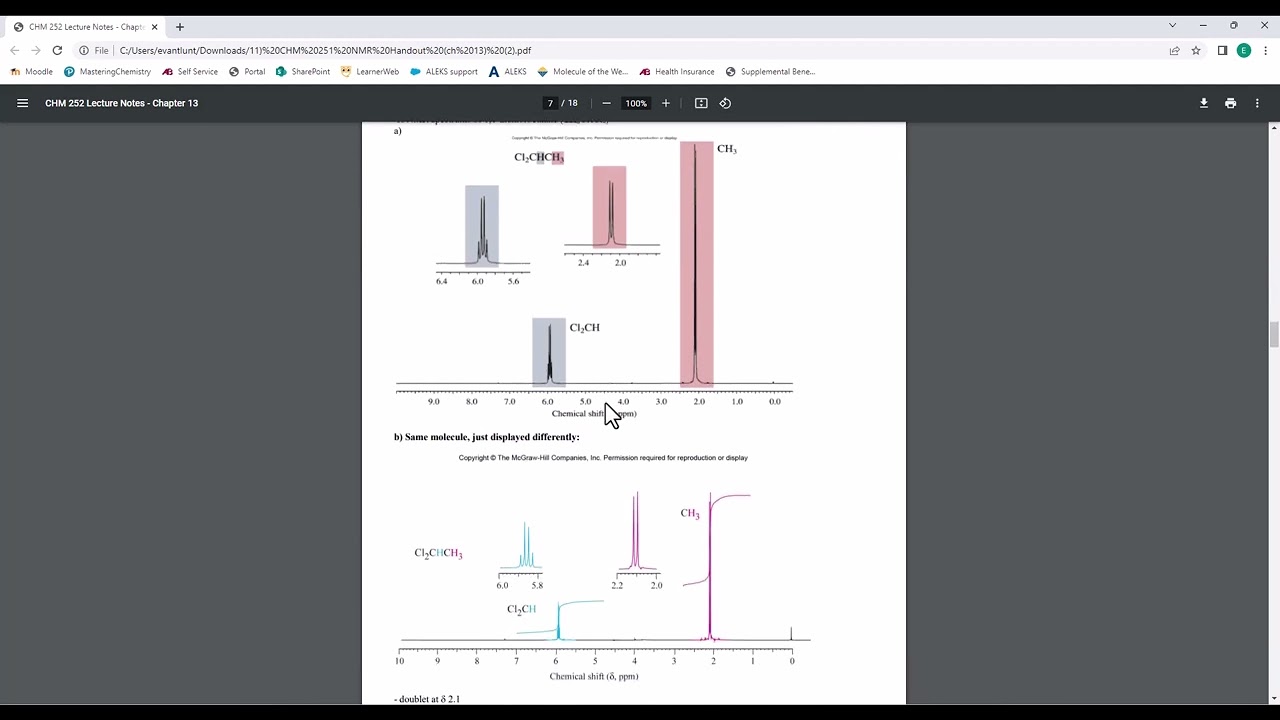Viewport: 1280px width, 720px height.
Task: Bookmark this tab with star icon
Action: point(1196,50)
